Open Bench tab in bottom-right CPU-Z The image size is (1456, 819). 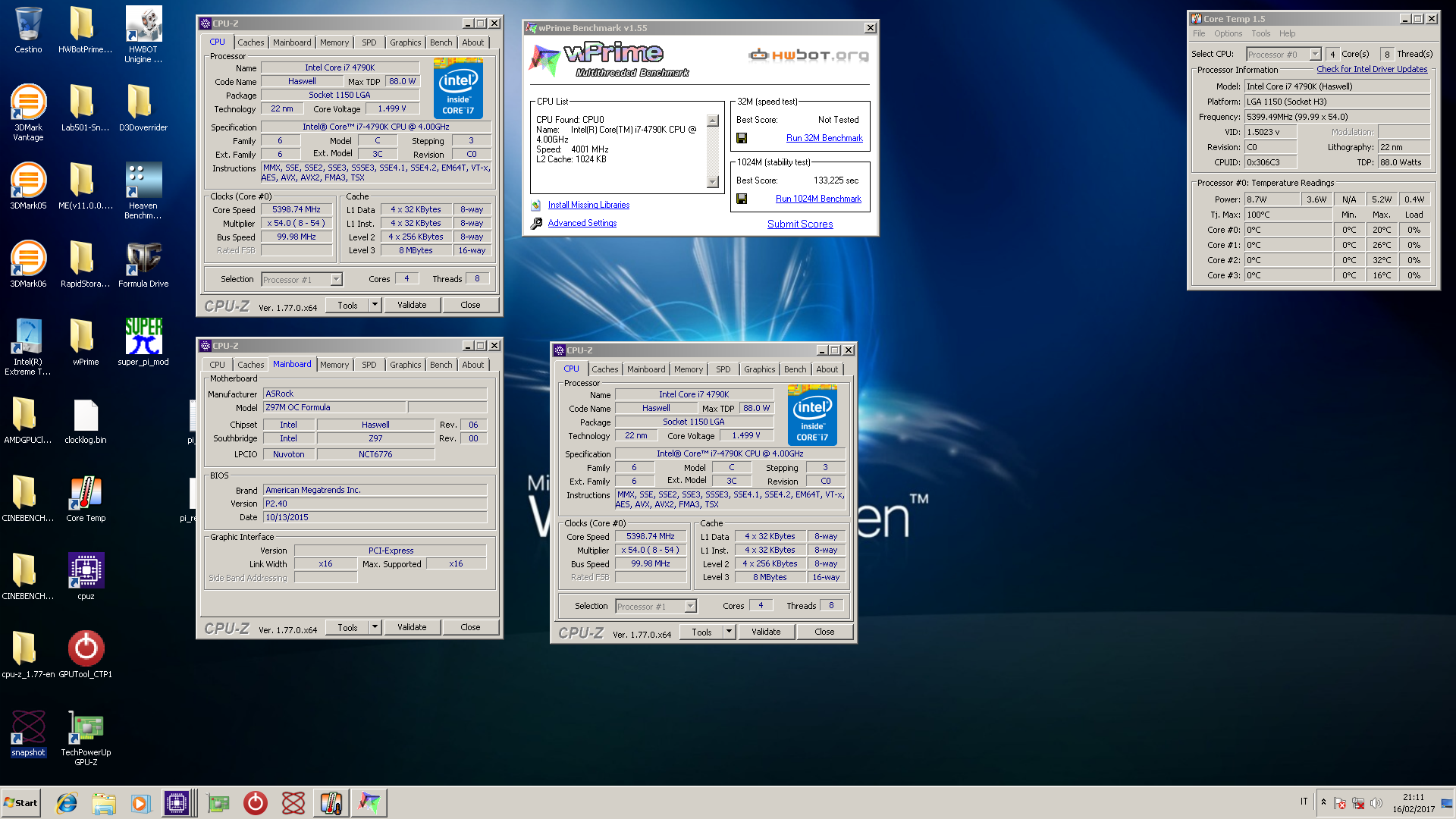(795, 369)
